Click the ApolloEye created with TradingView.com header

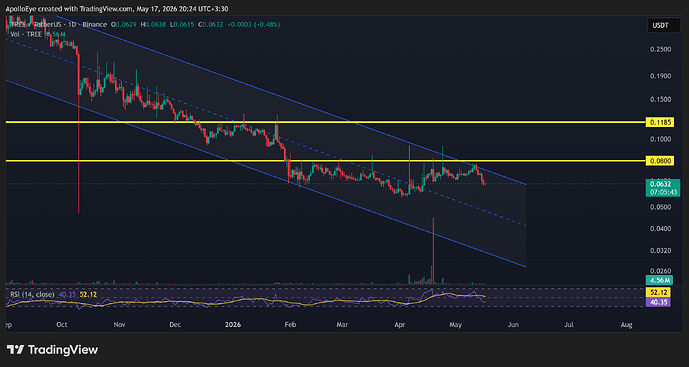click(x=116, y=9)
